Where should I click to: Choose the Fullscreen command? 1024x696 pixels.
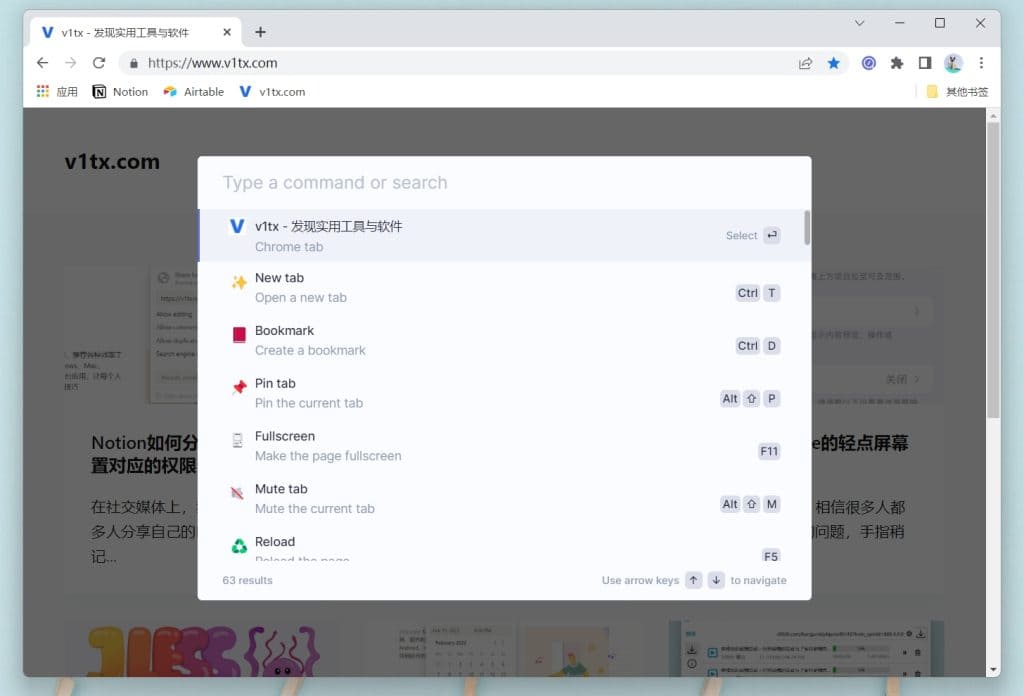(500, 446)
